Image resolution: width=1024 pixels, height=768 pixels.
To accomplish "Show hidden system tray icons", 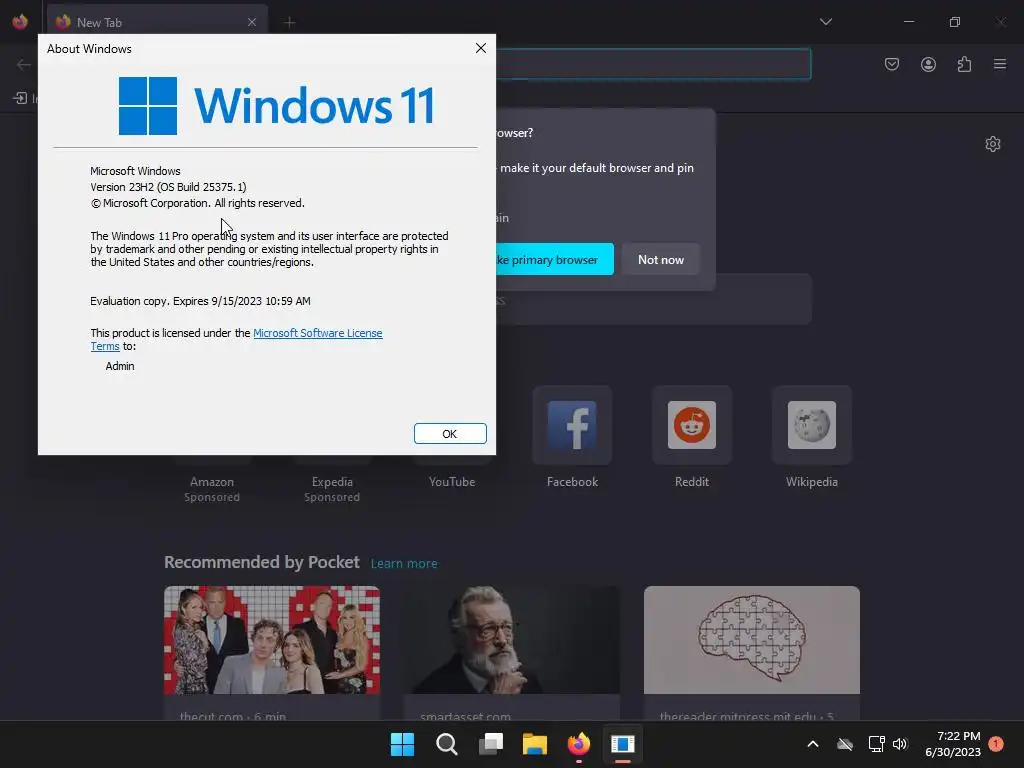I will pyautogui.click(x=813, y=744).
